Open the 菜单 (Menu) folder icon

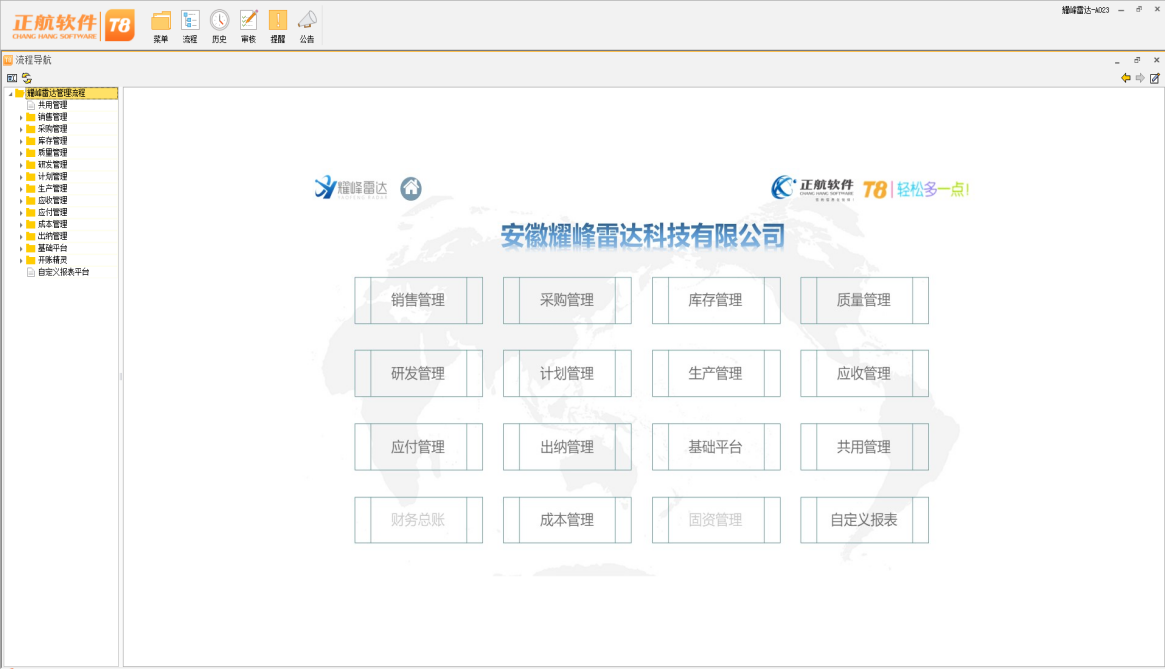160,21
